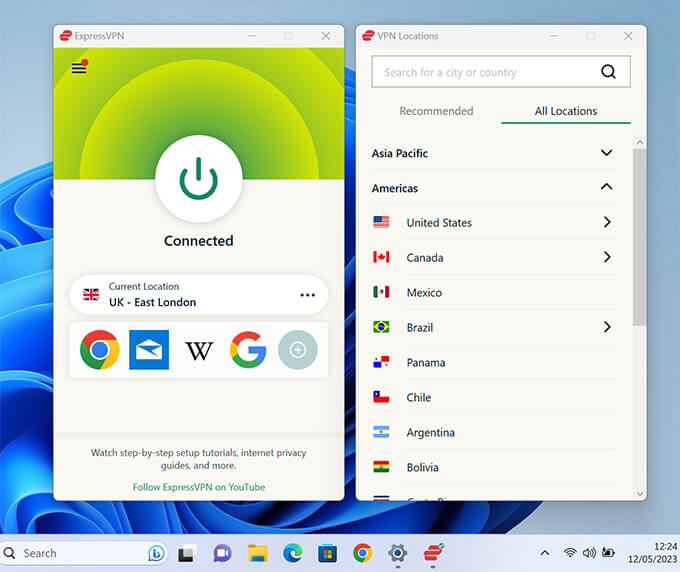Select Chile location
The image size is (680, 572).
coord(493,397)
